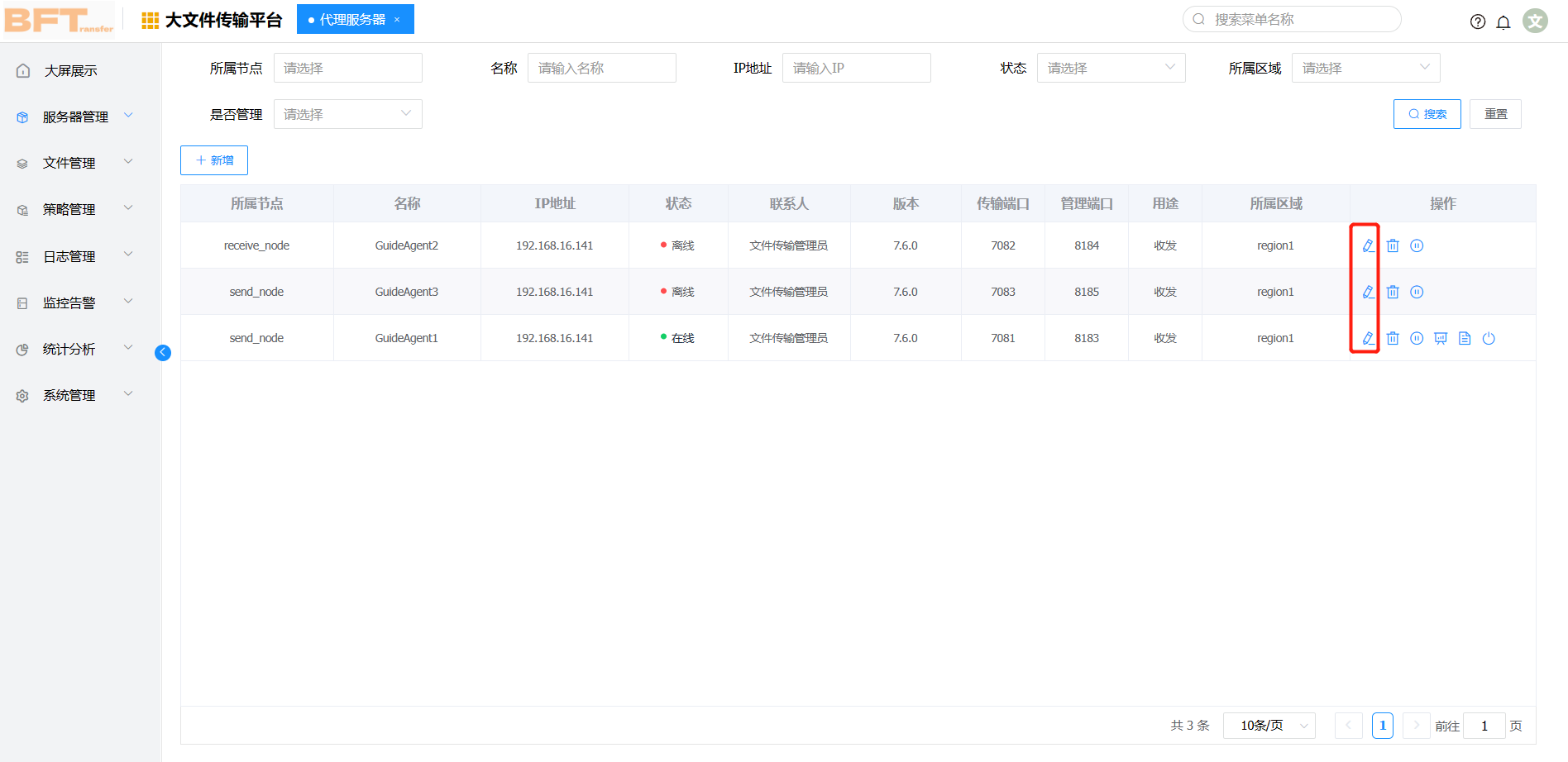This screenshot has height=762, width=1568.
Task: Open the notification bell icon
Action: pyautogui.click(x=1503, y=22)
